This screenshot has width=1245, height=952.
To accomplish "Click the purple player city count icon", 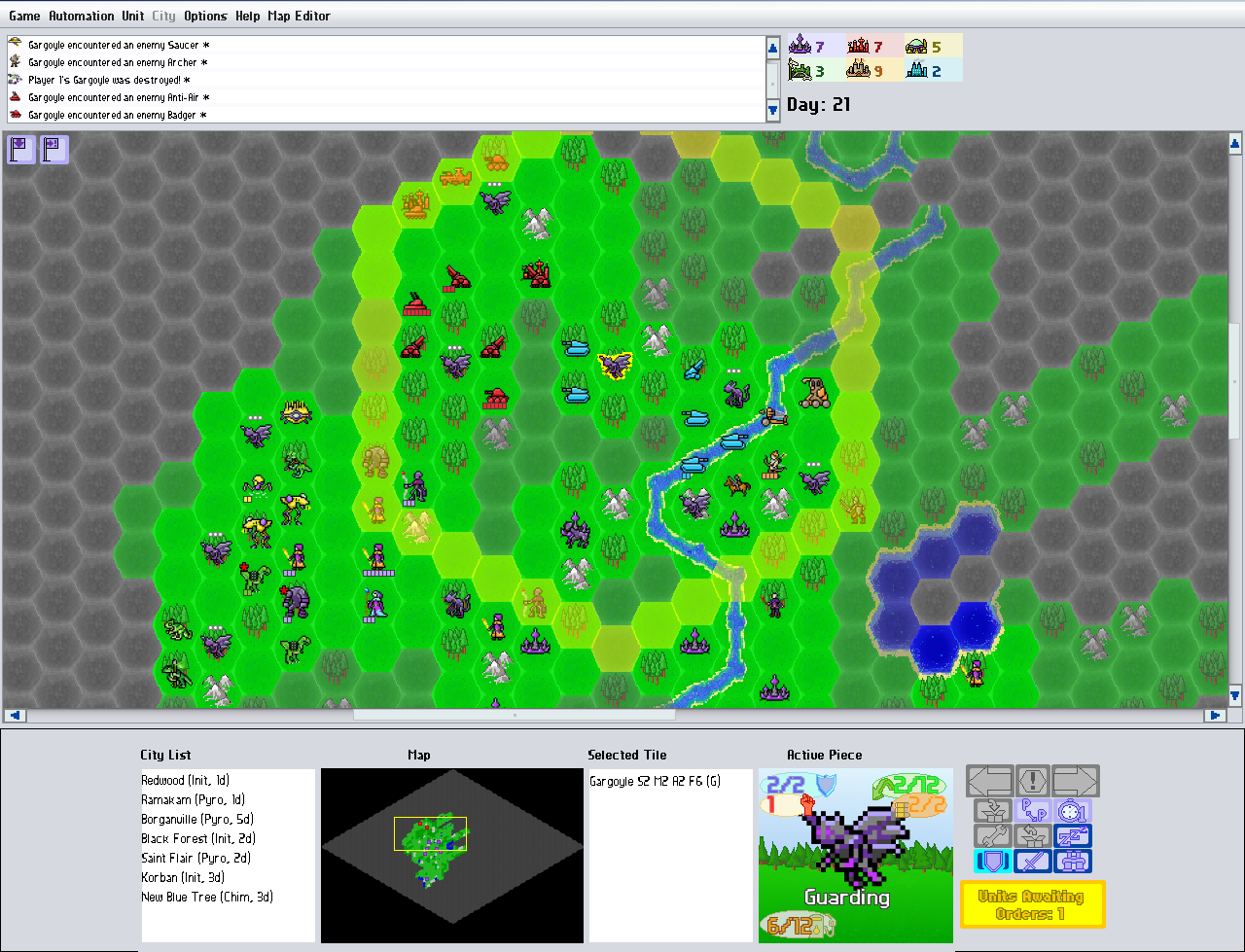I will click(800, 45).
